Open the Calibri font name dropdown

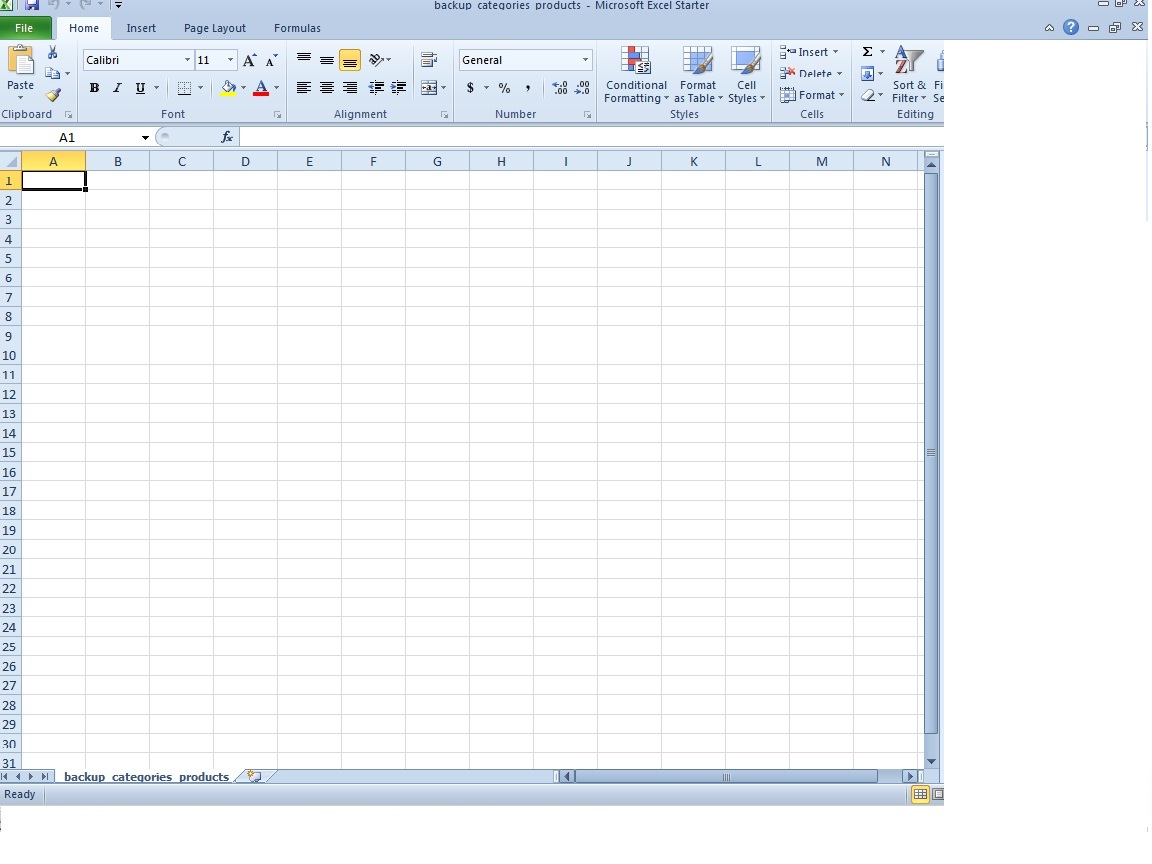187,60
